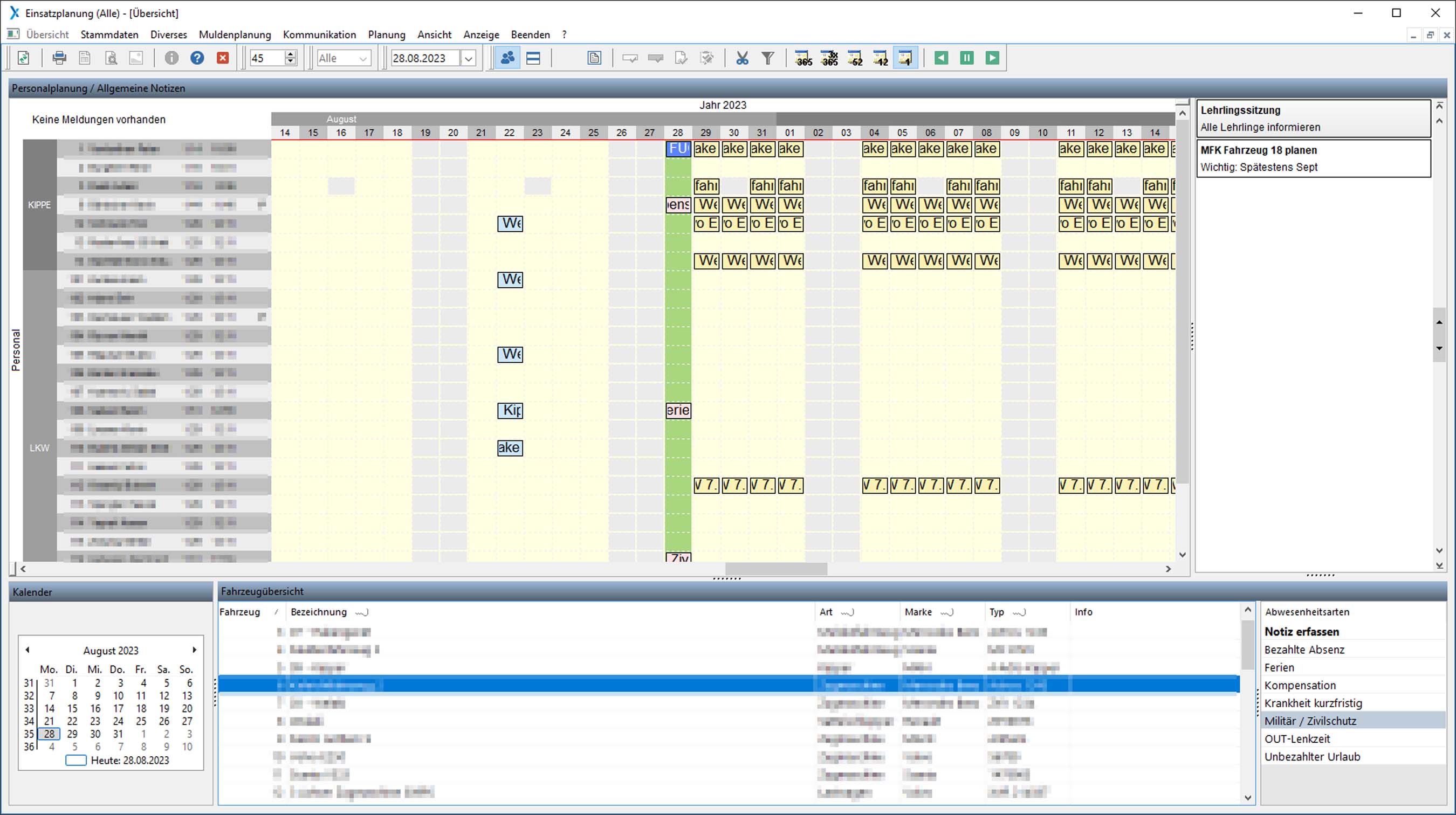
Task: Click the grayed picture export icon
Action: pos(136,58)
